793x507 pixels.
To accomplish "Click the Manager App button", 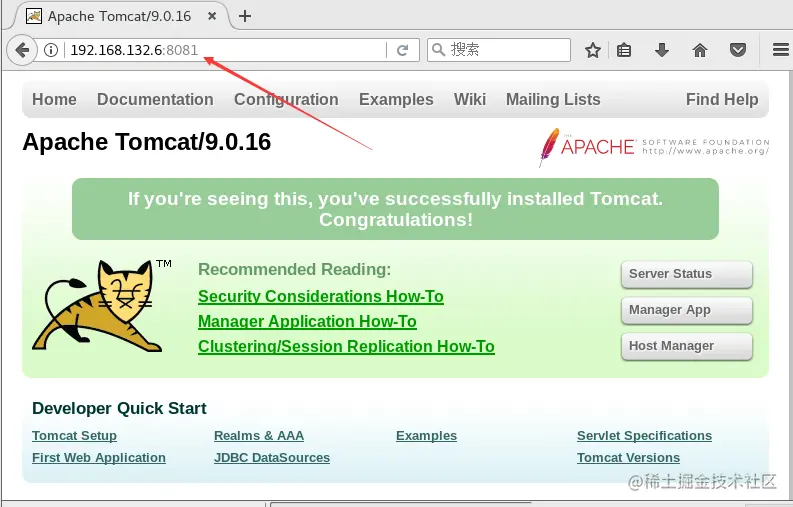I will click(x=687, y=310).
